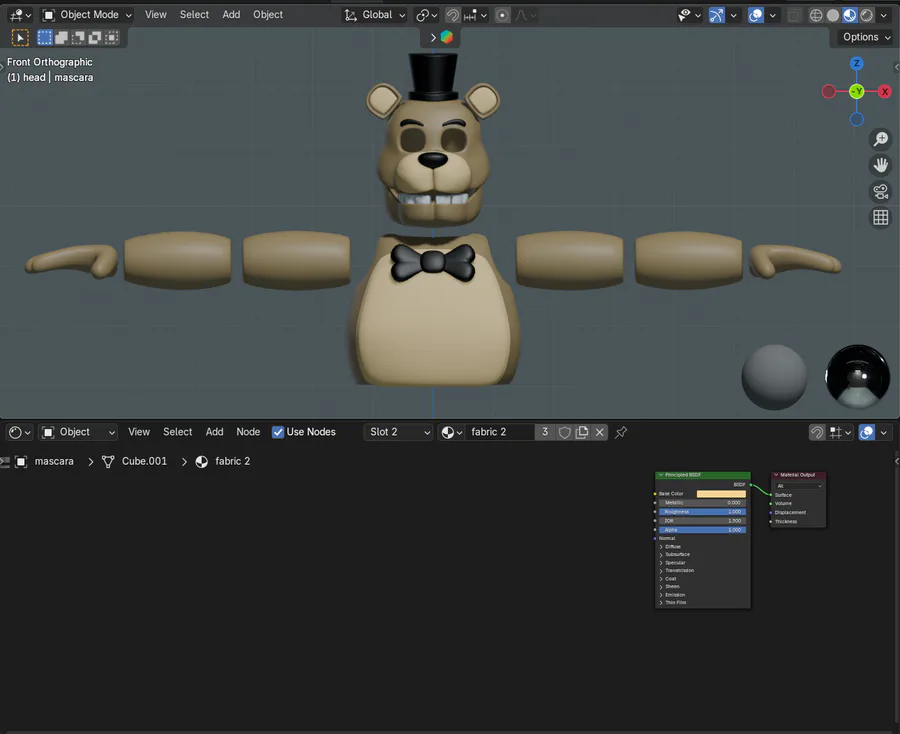Click the material user count 3 button

point(545,432)
